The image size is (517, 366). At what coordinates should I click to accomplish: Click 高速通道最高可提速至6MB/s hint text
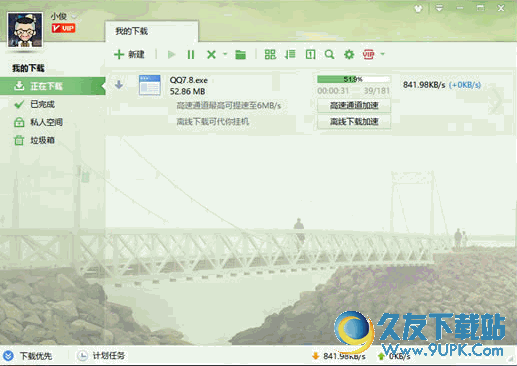(229, 106)
